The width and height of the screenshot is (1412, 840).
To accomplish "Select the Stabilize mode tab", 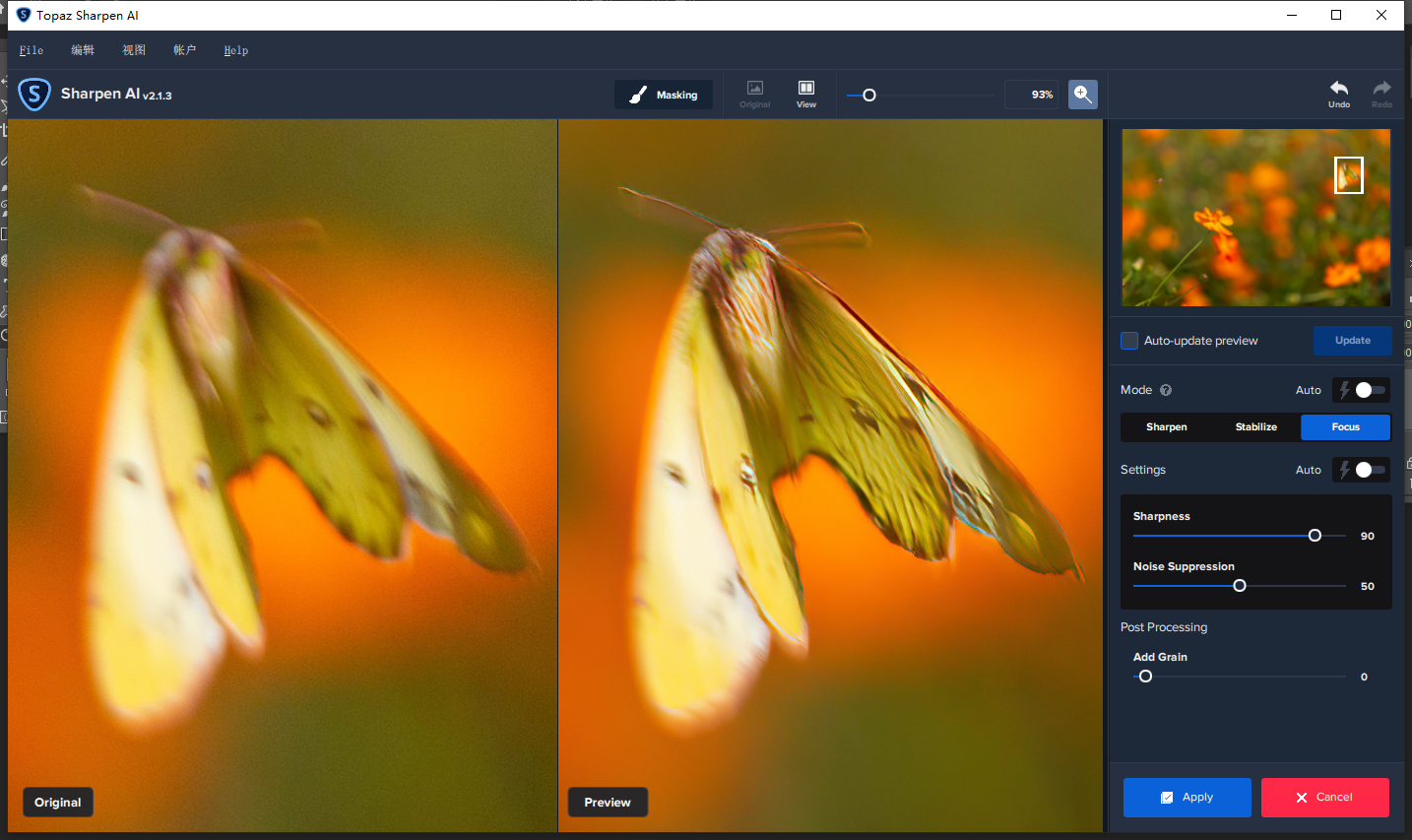I will click(x=1256, y=427).
